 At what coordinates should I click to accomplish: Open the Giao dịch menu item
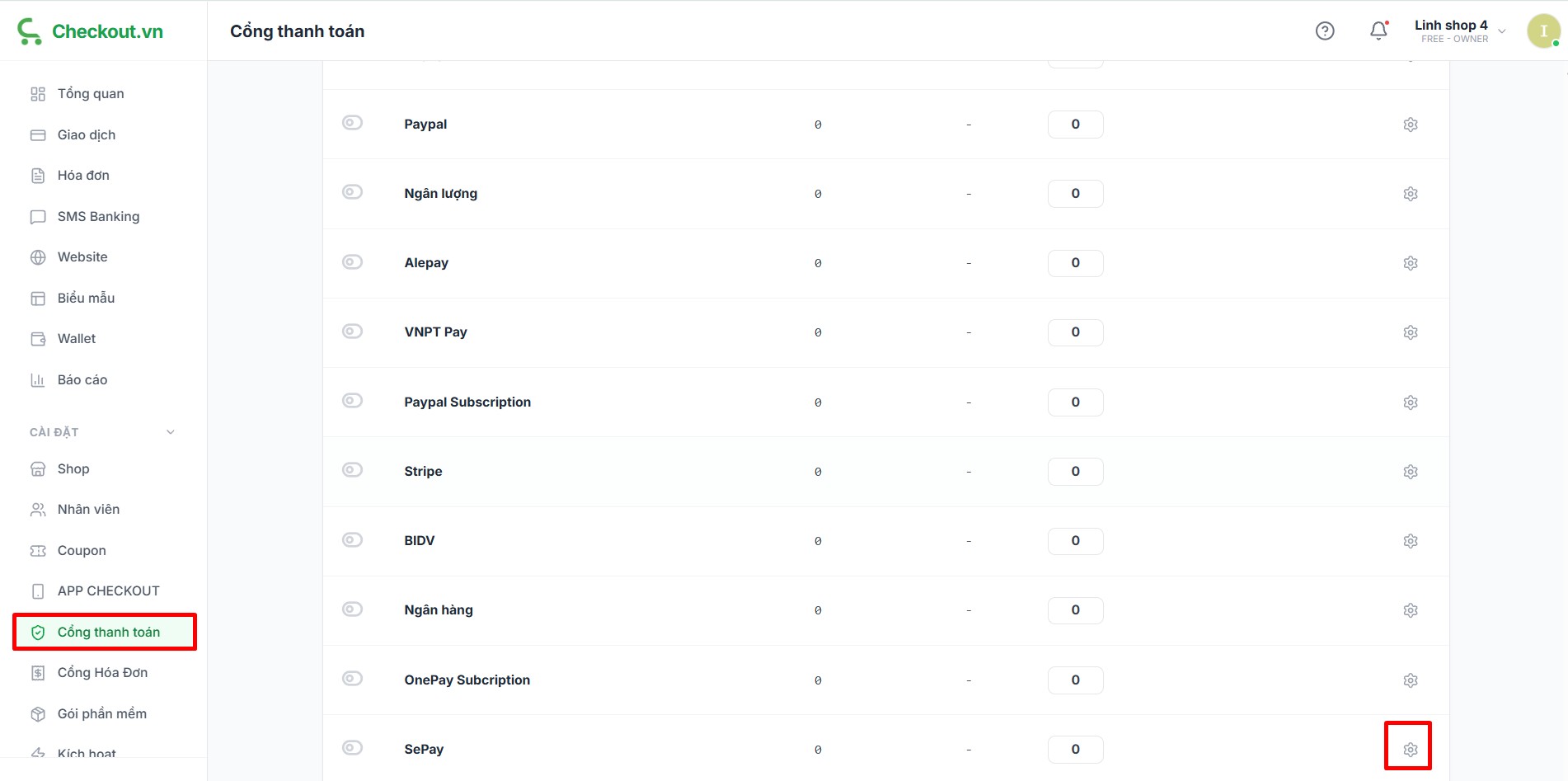point(87,135)
